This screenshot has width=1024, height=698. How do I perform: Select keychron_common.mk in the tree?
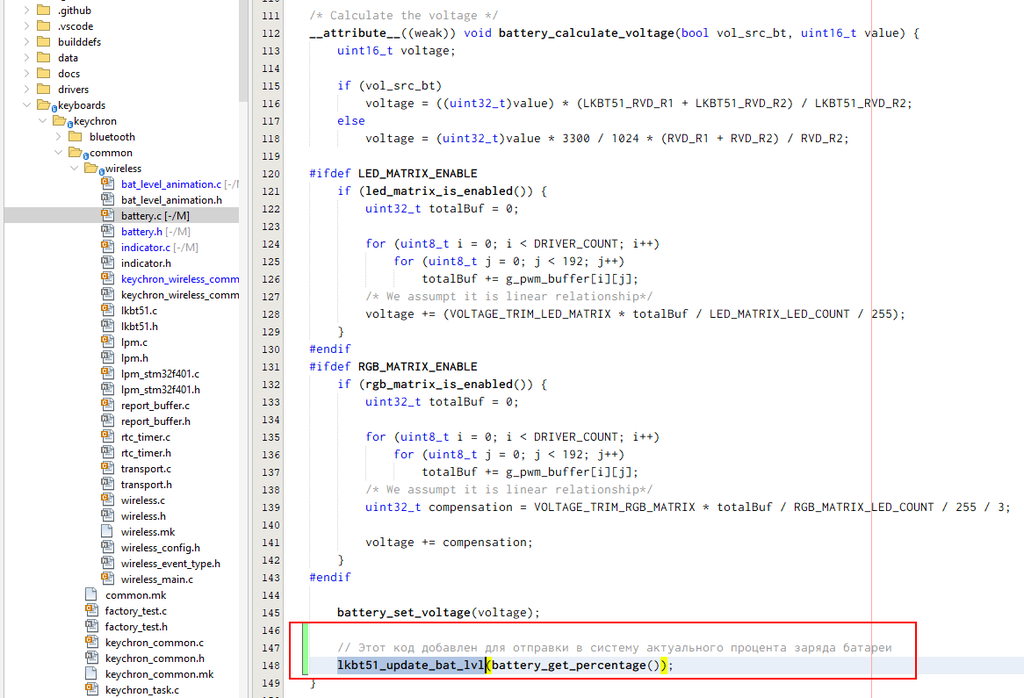point(159,675)
